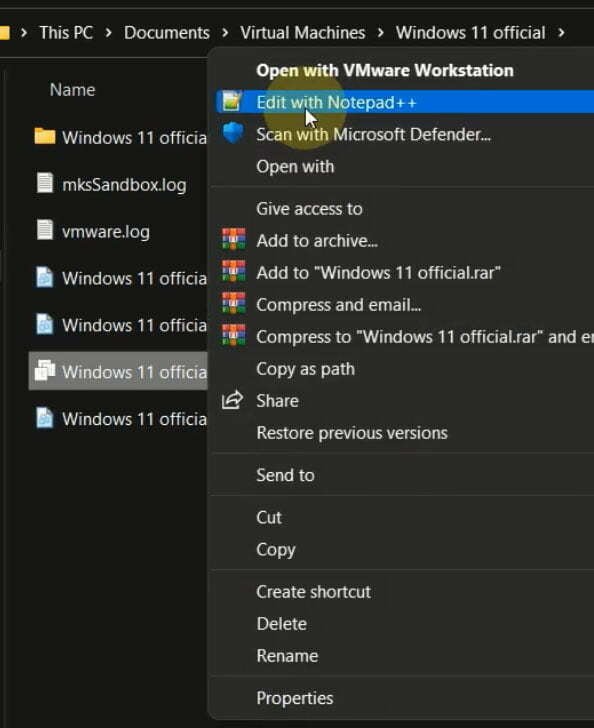The height and width of the screenshot is (728, 594).
Task: Navigate to Virtual Machines breadcrumb
Action: tap(302, 33)
